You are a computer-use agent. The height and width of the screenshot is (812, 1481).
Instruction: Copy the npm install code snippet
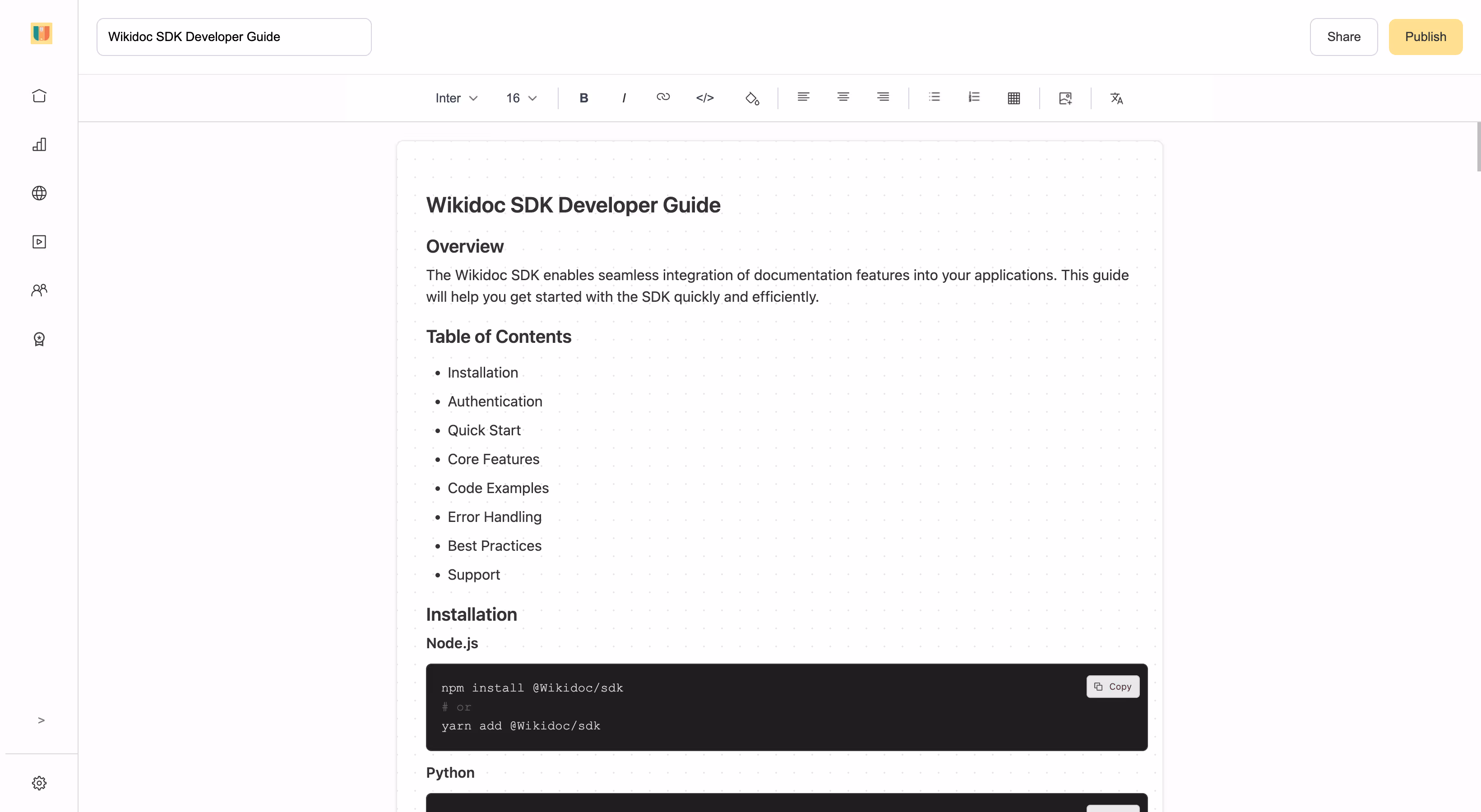click(x=1112, y=686)
